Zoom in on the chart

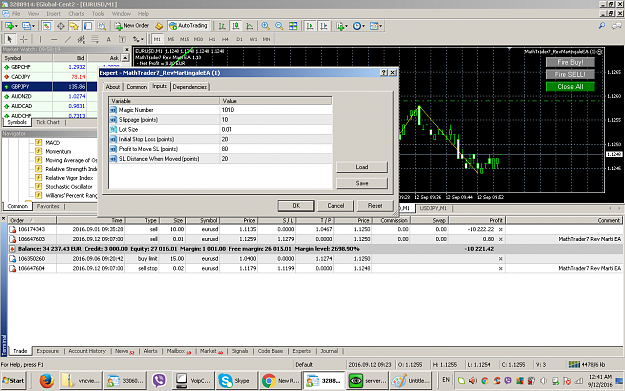265,26
